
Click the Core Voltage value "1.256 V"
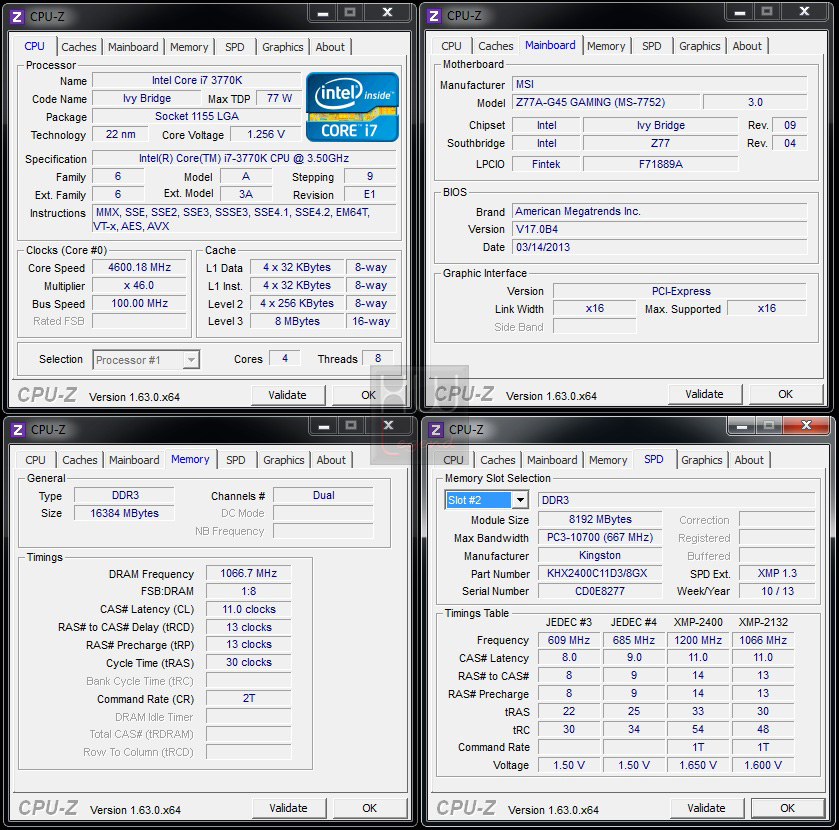pos(266,134)
